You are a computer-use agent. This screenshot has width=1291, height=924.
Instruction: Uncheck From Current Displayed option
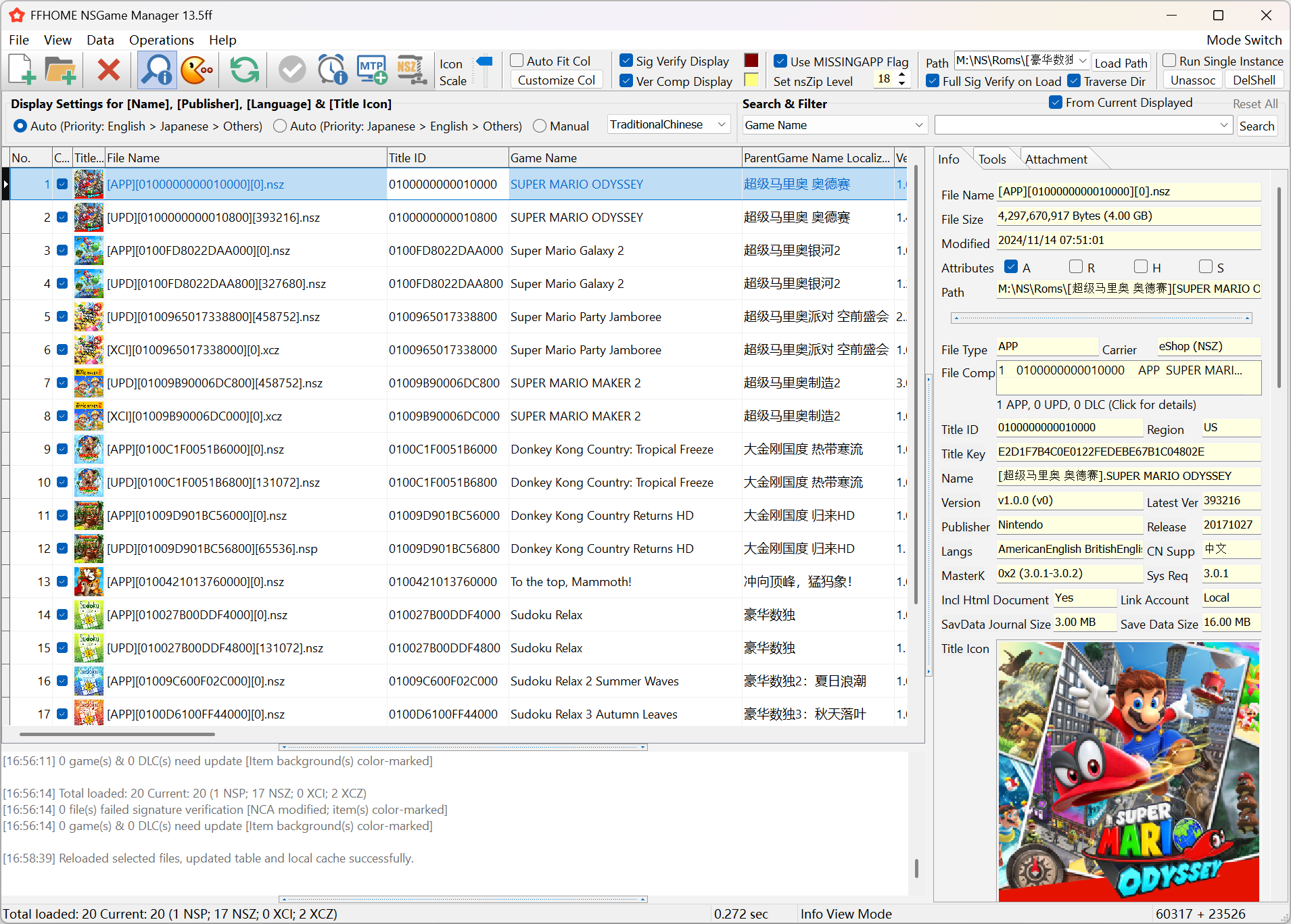pos(1056,103)
